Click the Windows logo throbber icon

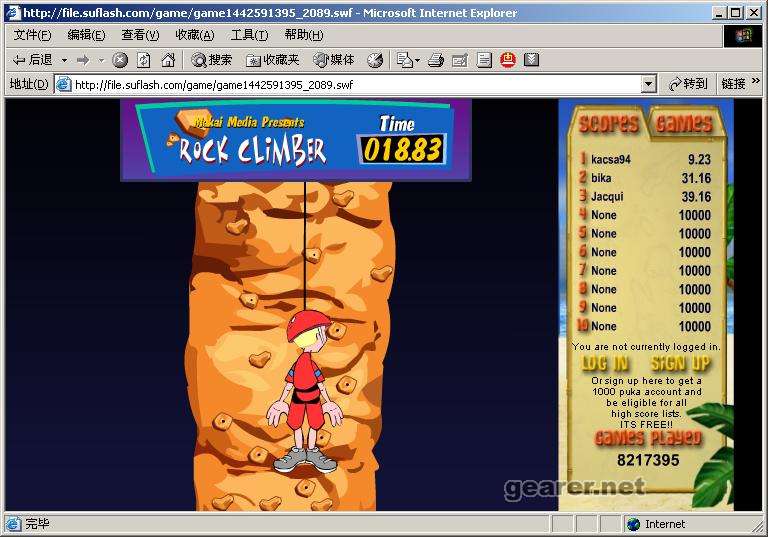[x=743, y=36]
